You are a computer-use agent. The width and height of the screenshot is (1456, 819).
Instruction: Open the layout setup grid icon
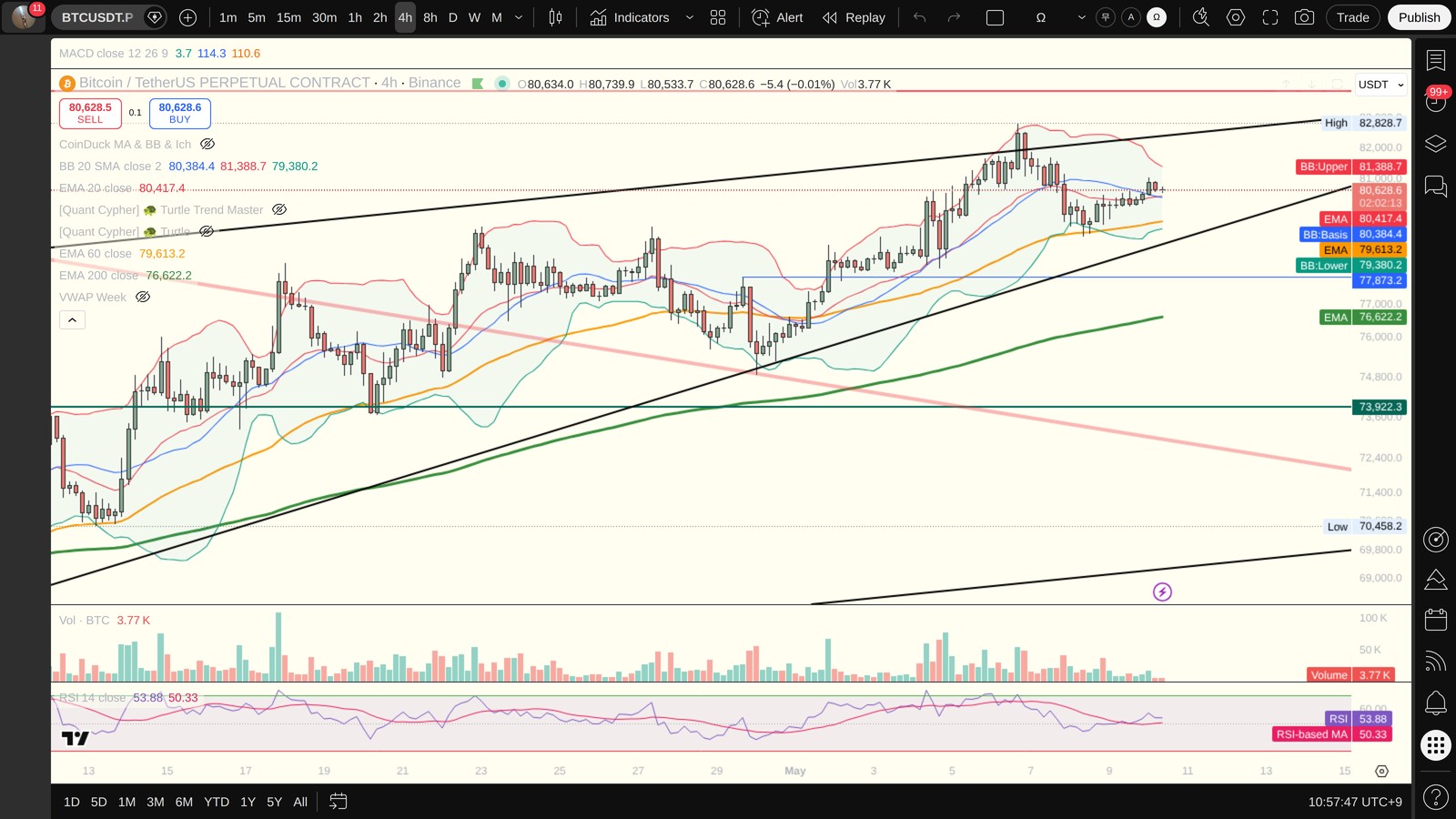click(x=718, y=17)
